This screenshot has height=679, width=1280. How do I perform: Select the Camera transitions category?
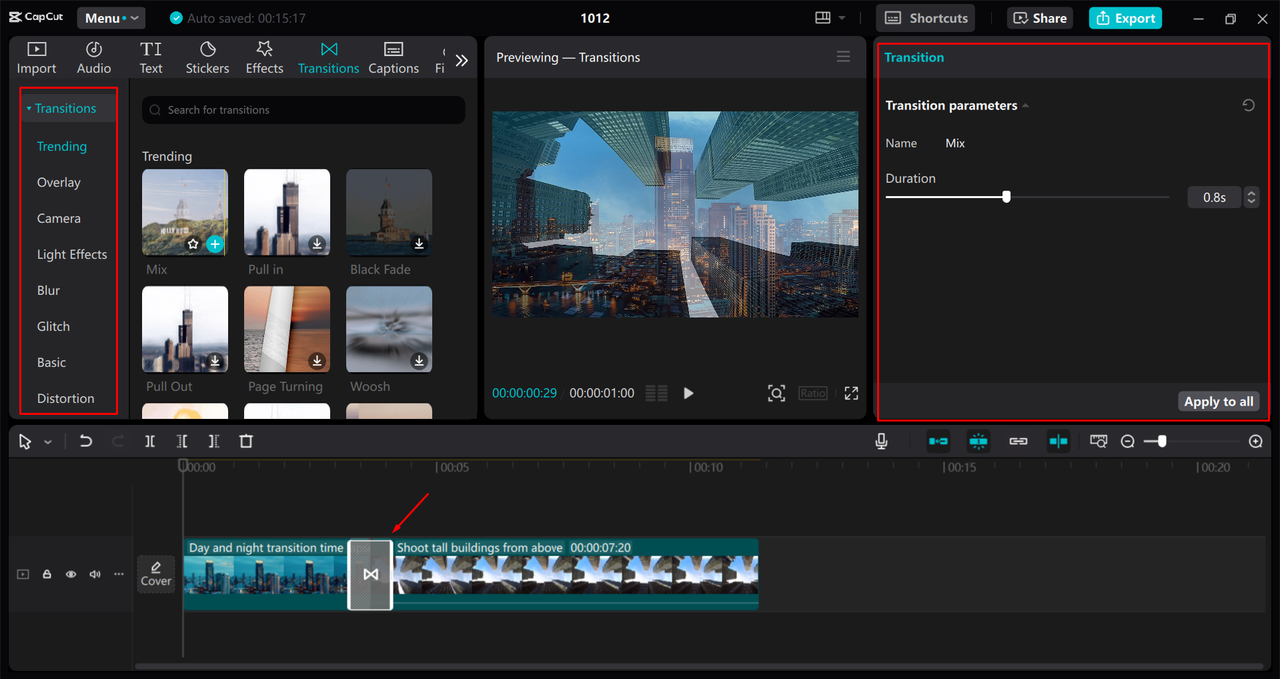(x=59, y=218)
